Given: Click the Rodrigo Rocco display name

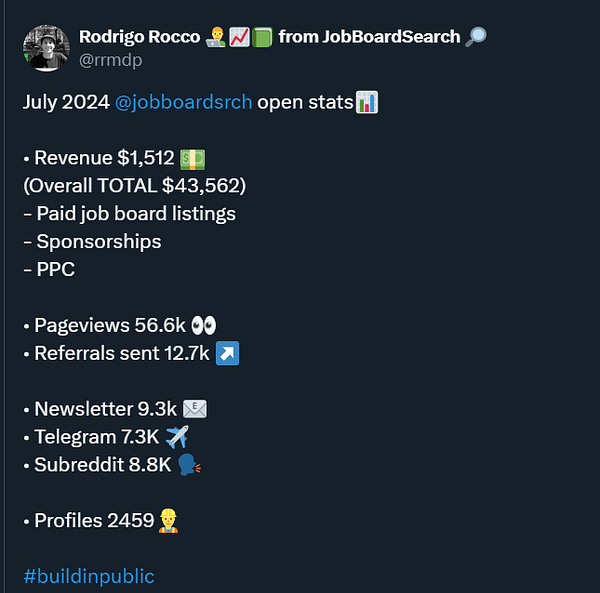Looking at the screenshot, I should pyautogui.click(x=139, y=37).
